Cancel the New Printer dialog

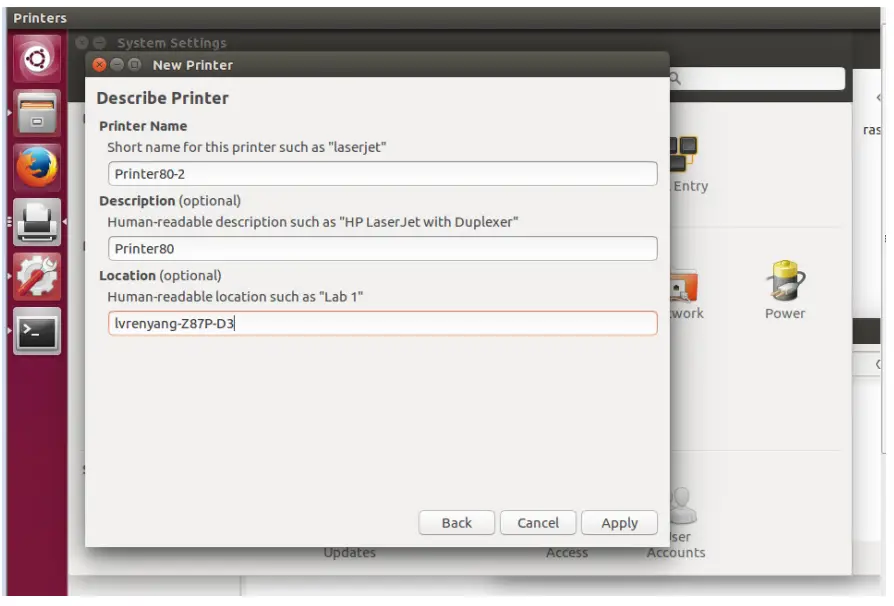click(x=538, y=523)
